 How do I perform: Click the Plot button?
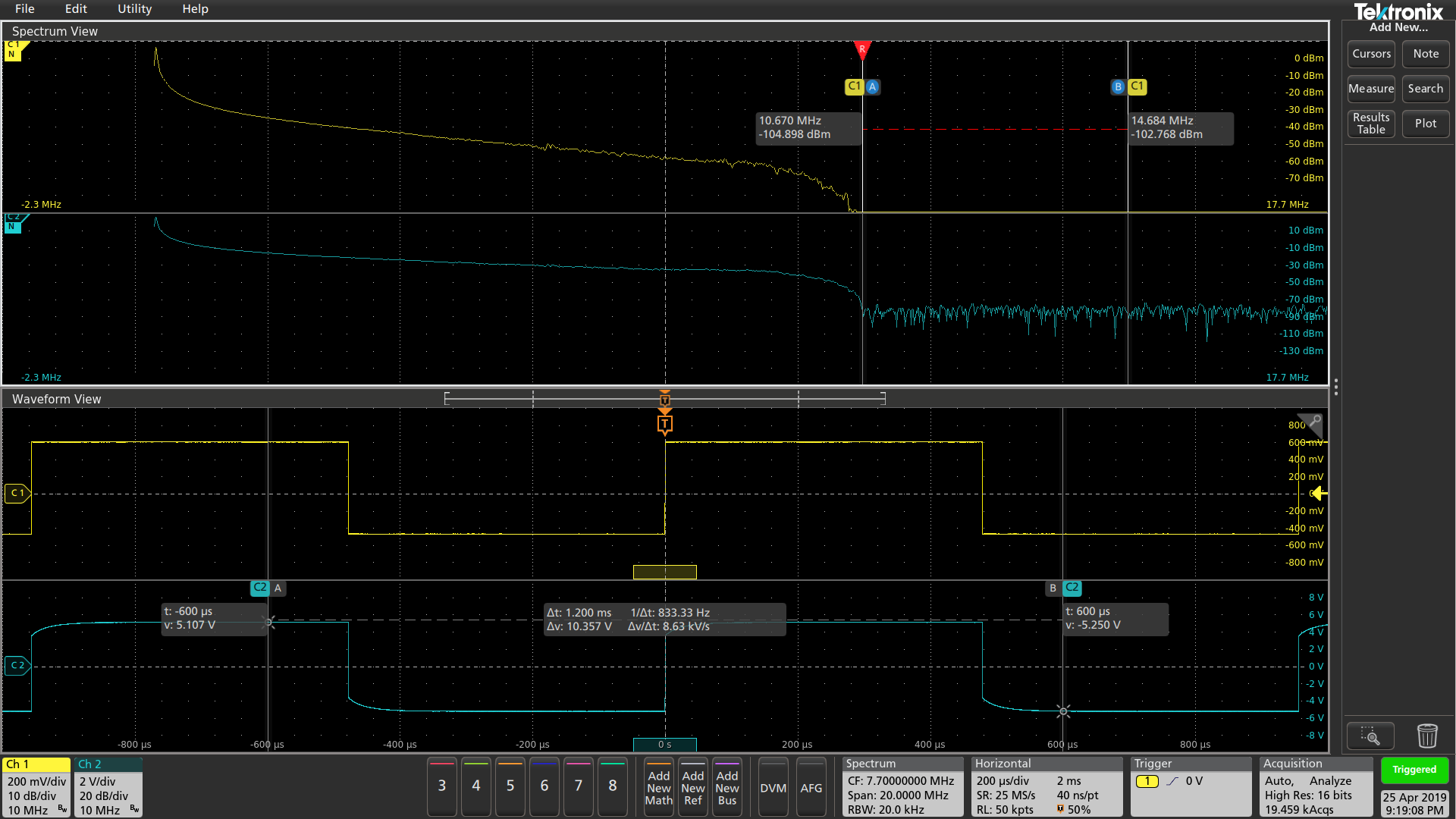(1426, 124)
